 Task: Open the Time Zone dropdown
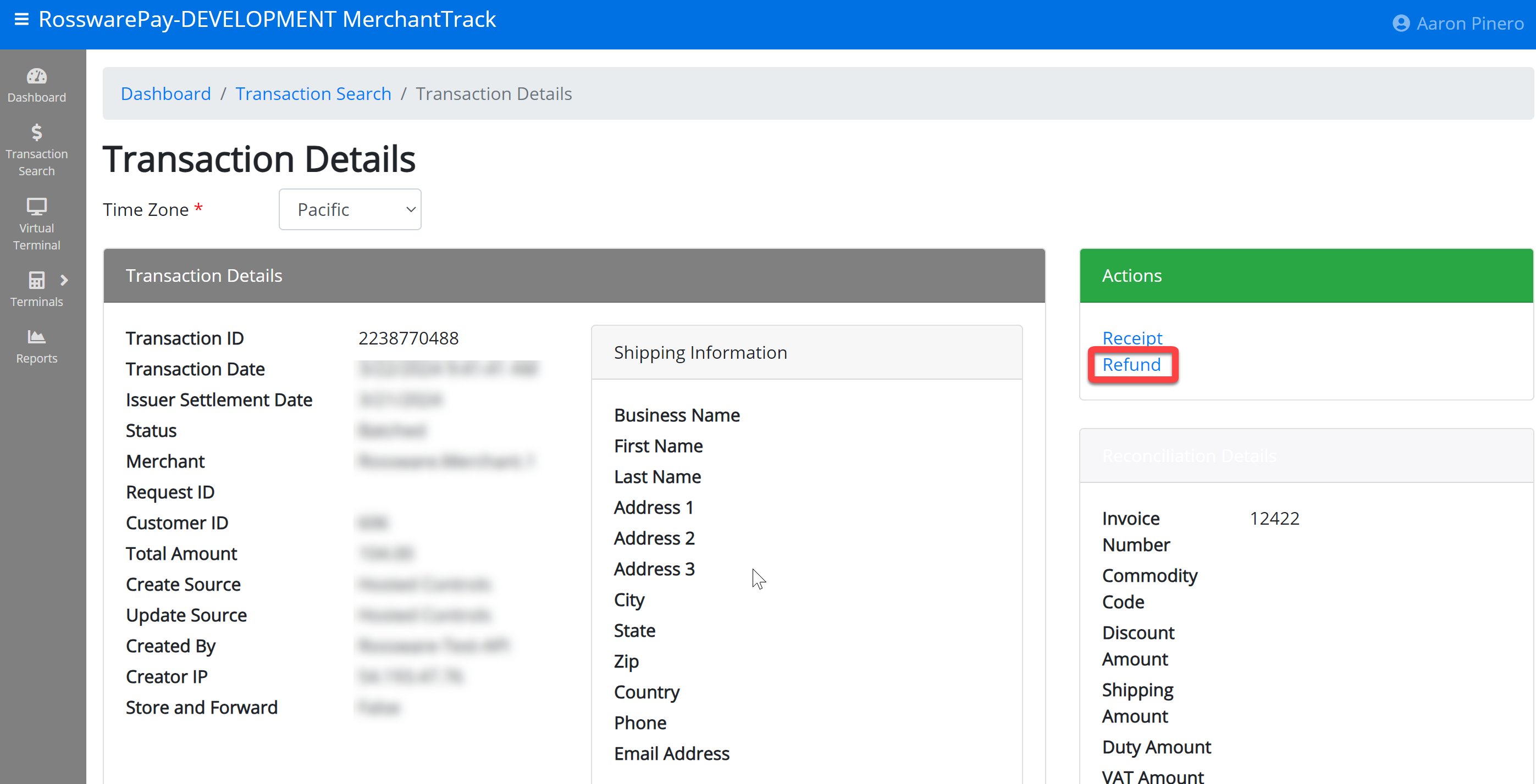[x=350, y=209]
